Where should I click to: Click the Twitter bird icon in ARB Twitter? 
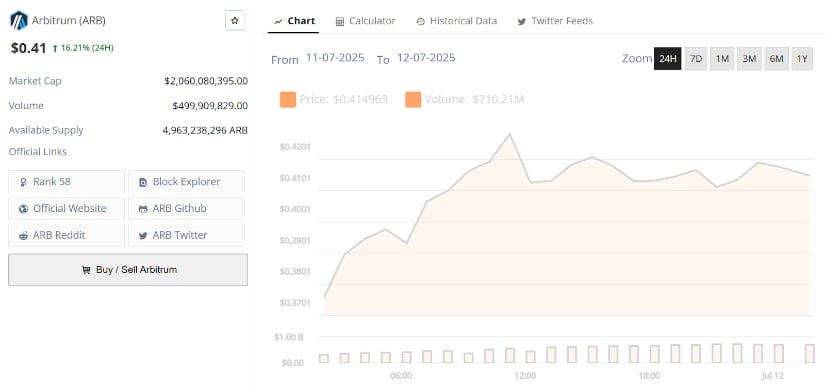(143, 236)
